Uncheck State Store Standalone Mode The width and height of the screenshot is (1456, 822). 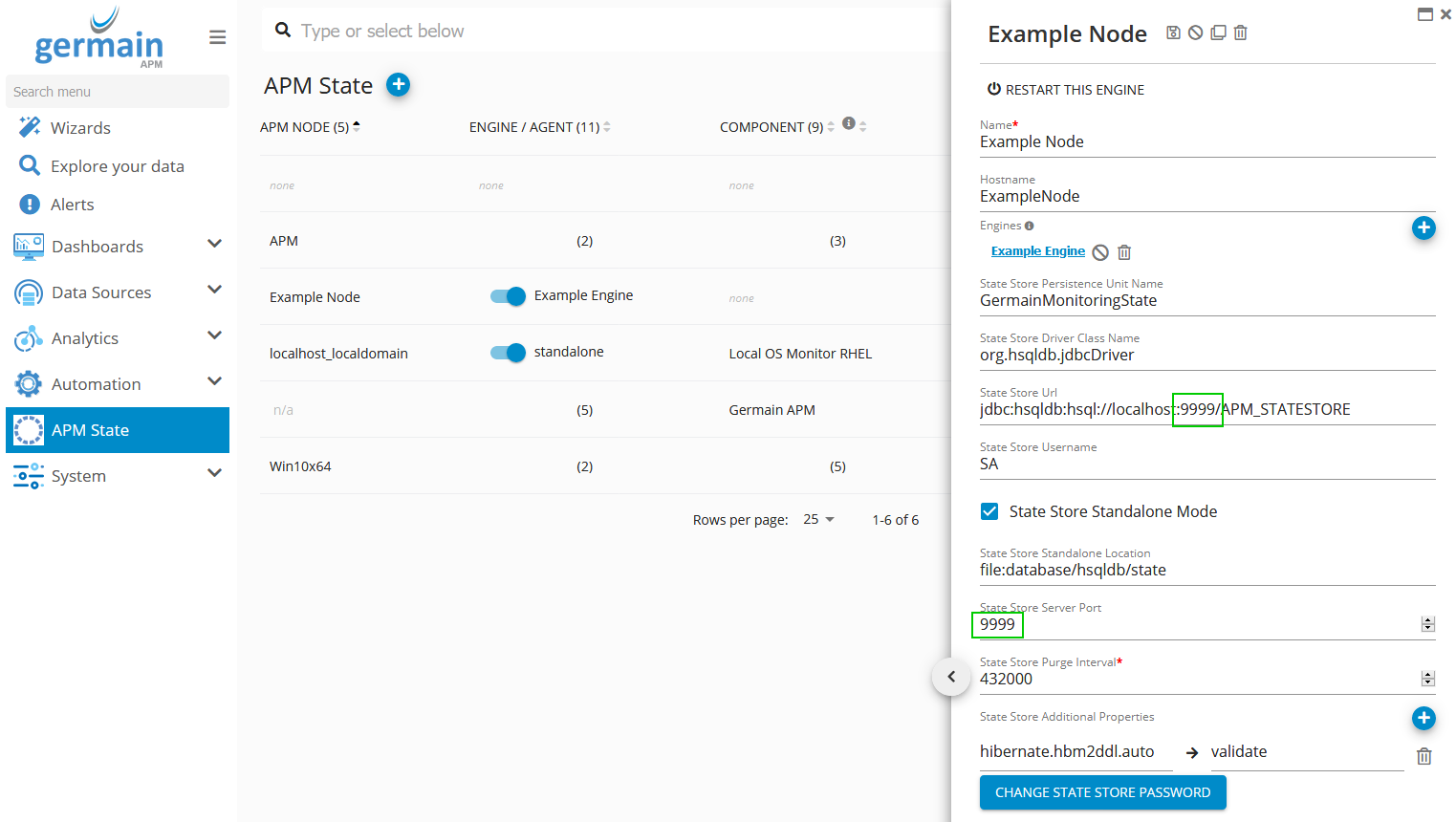[x=989, y=511]
